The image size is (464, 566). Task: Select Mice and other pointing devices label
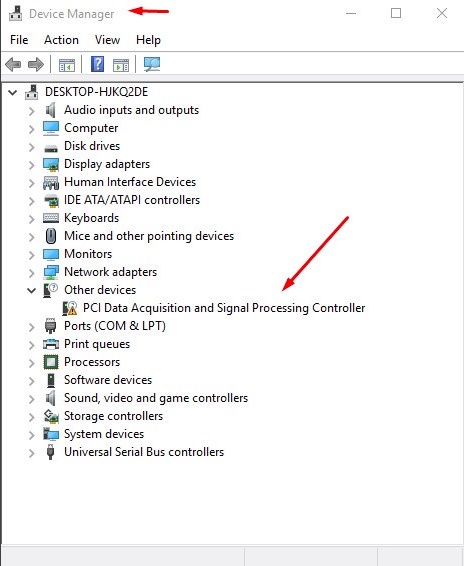click(149, 236)
